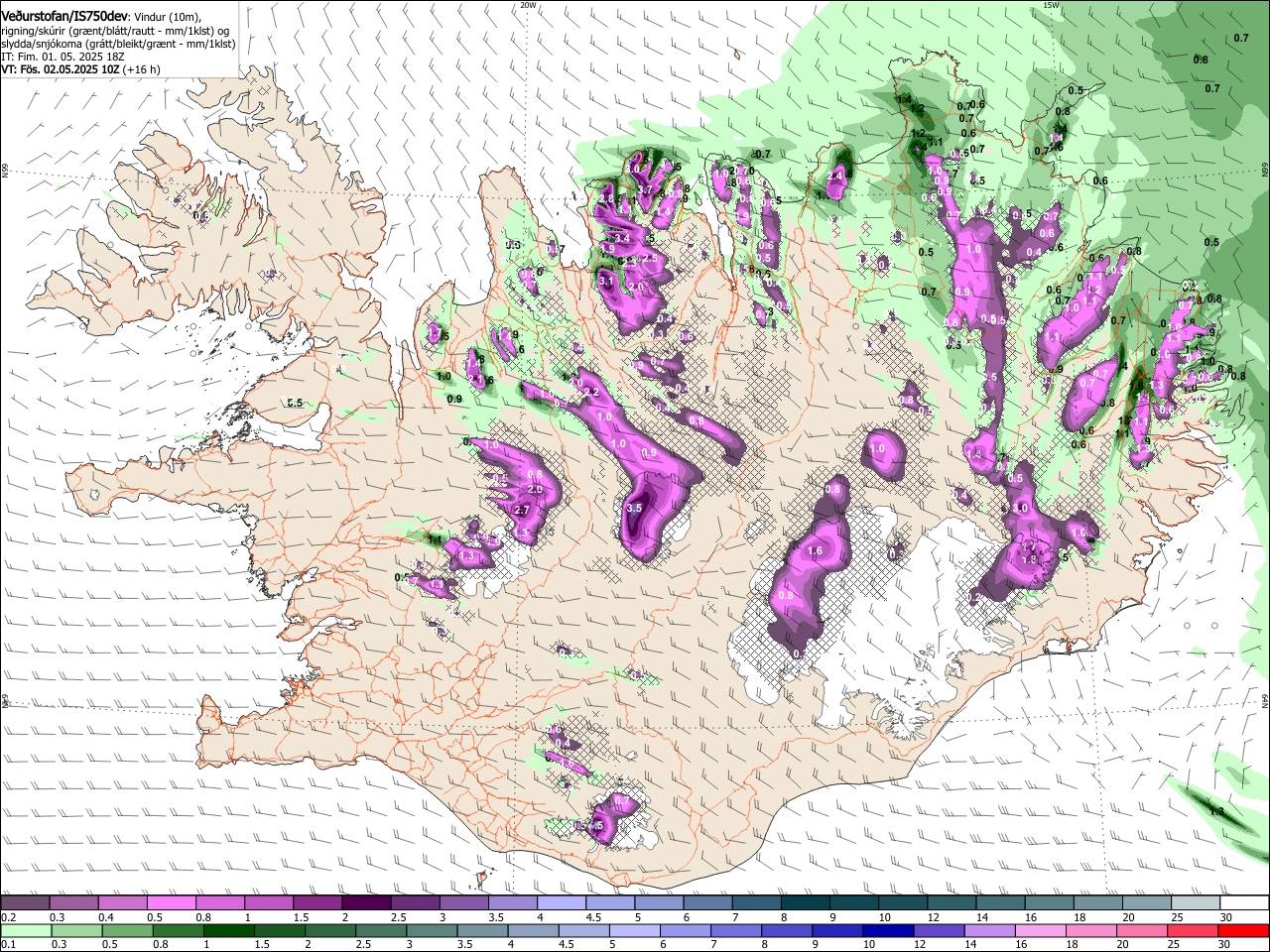Viewport: 1270px width, 952px height.
Task: Select the bright pink 0.5 swatch, upper legend row
Action: (171, 903)
